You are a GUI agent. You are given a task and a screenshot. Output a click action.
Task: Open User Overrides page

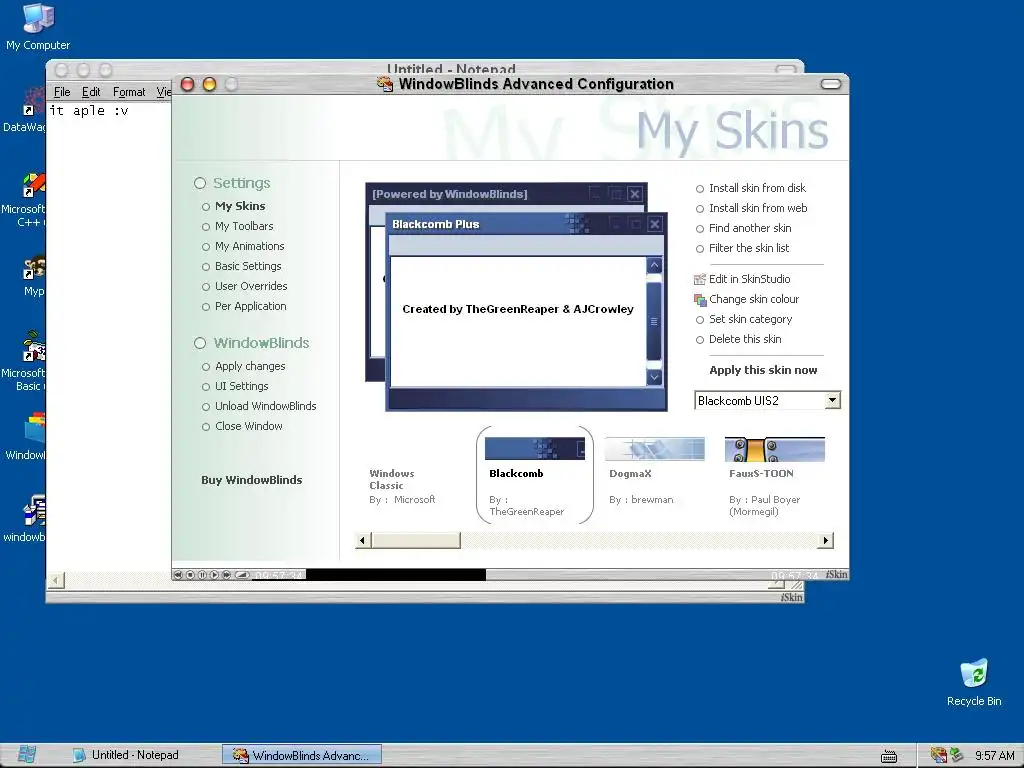coord(251,286)
